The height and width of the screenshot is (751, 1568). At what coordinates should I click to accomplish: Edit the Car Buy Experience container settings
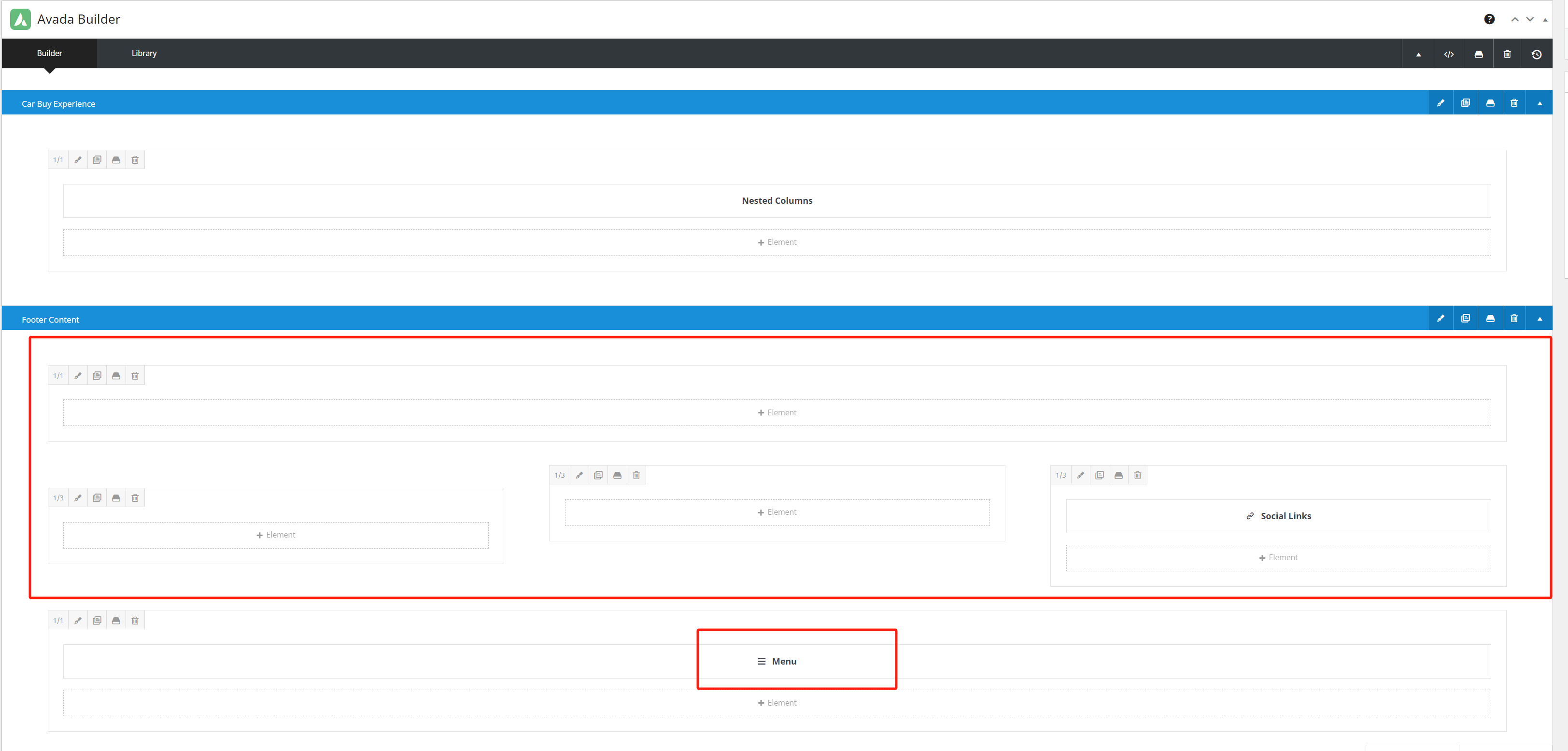click(1441, 102)
